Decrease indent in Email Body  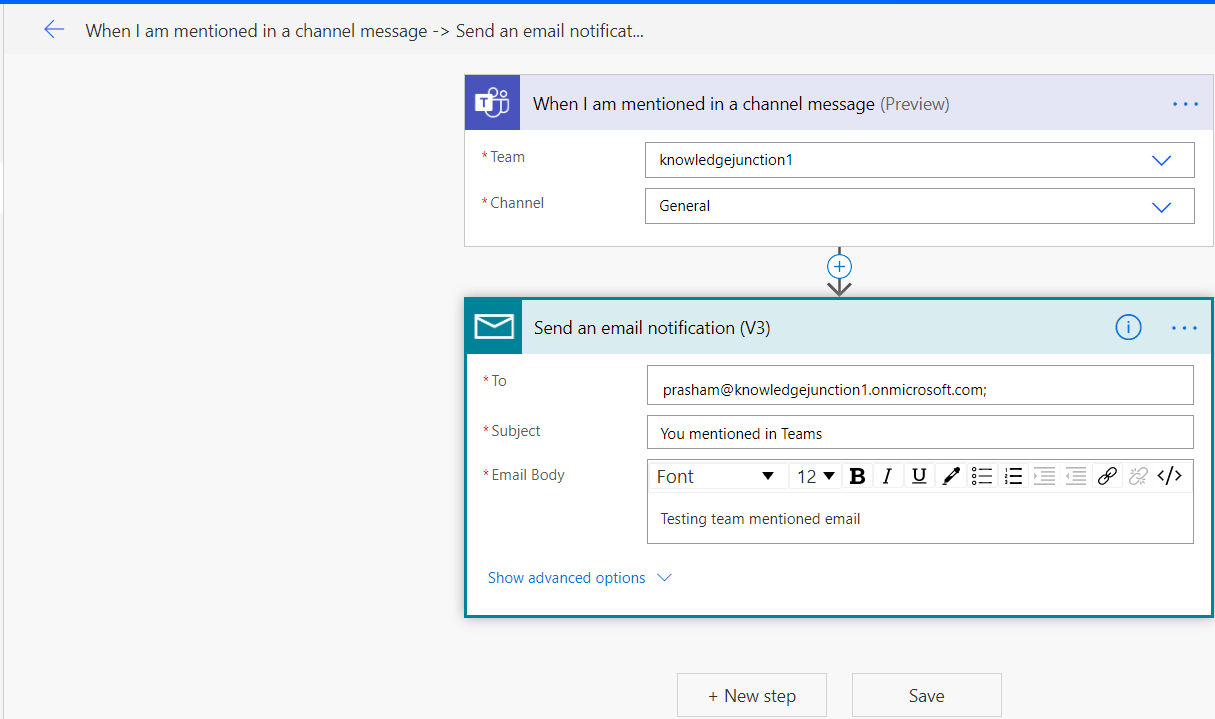click(1075, 476)
